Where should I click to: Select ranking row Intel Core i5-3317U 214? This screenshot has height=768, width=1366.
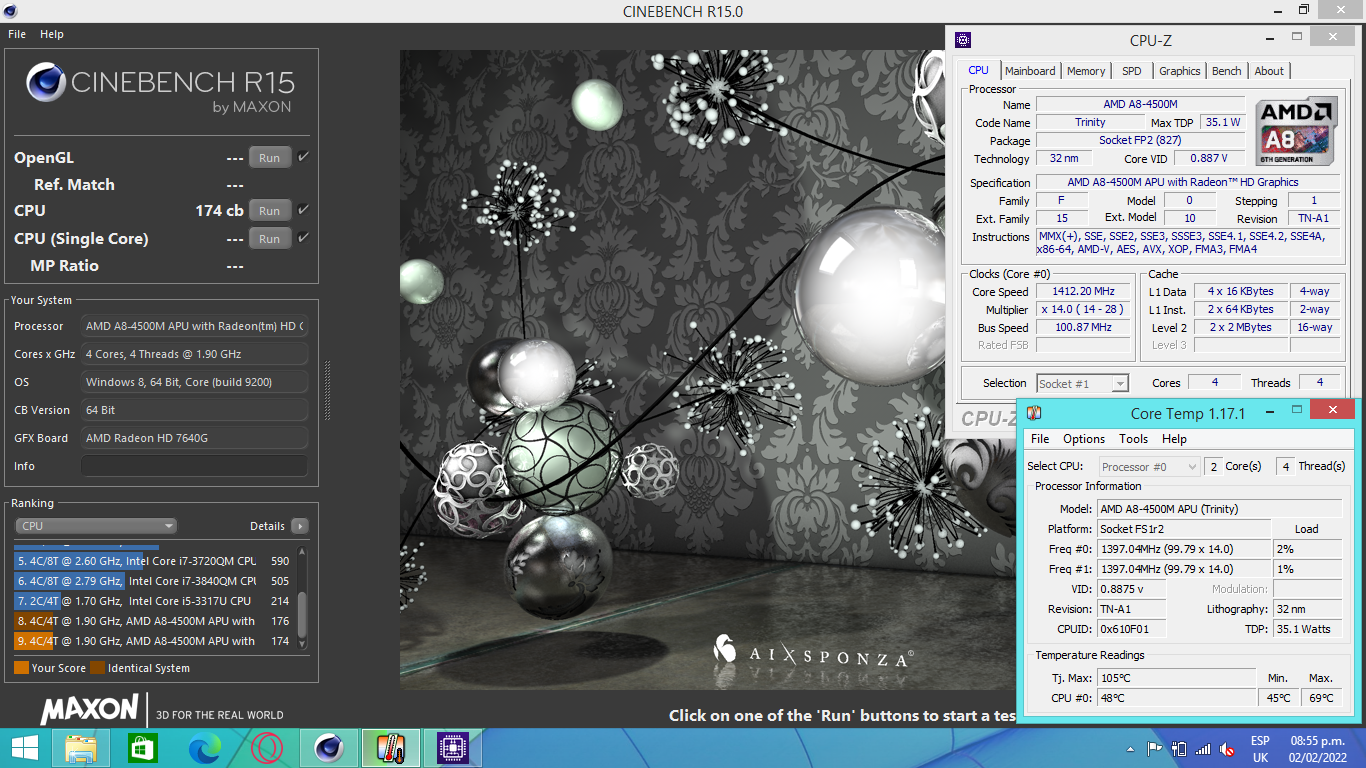click(x=153, y=601)
